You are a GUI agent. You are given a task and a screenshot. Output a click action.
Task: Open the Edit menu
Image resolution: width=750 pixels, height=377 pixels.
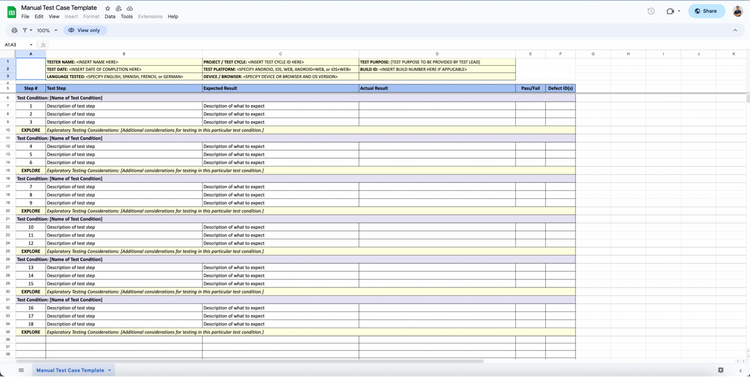[39, 16]
